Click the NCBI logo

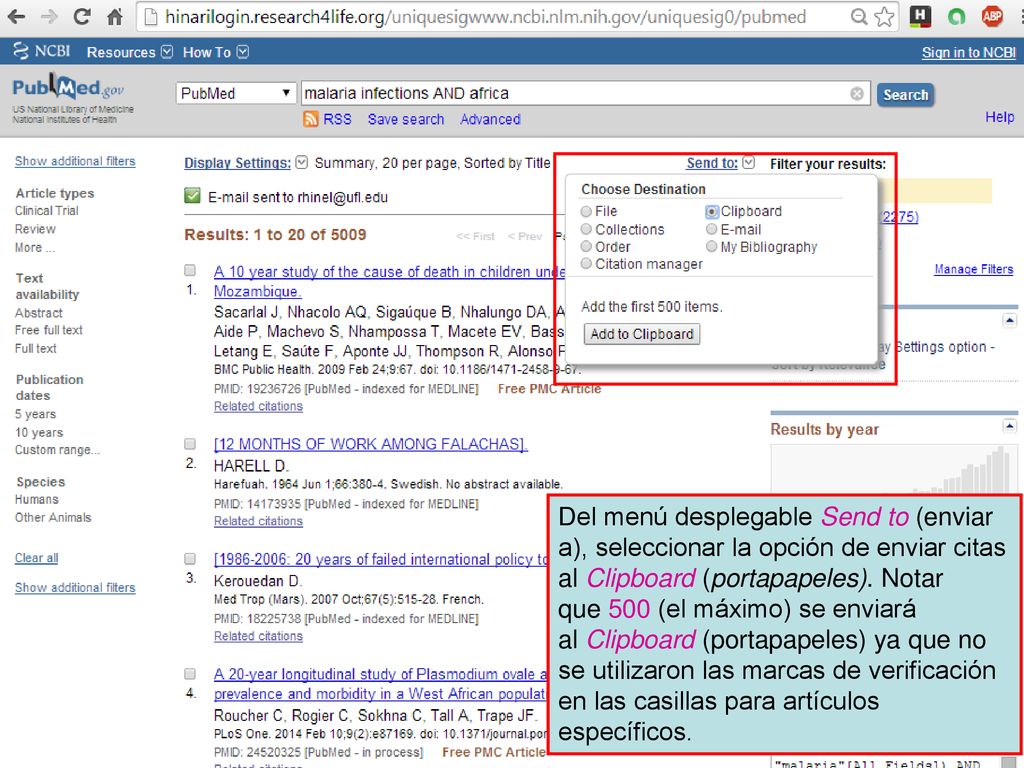(41, 51)
